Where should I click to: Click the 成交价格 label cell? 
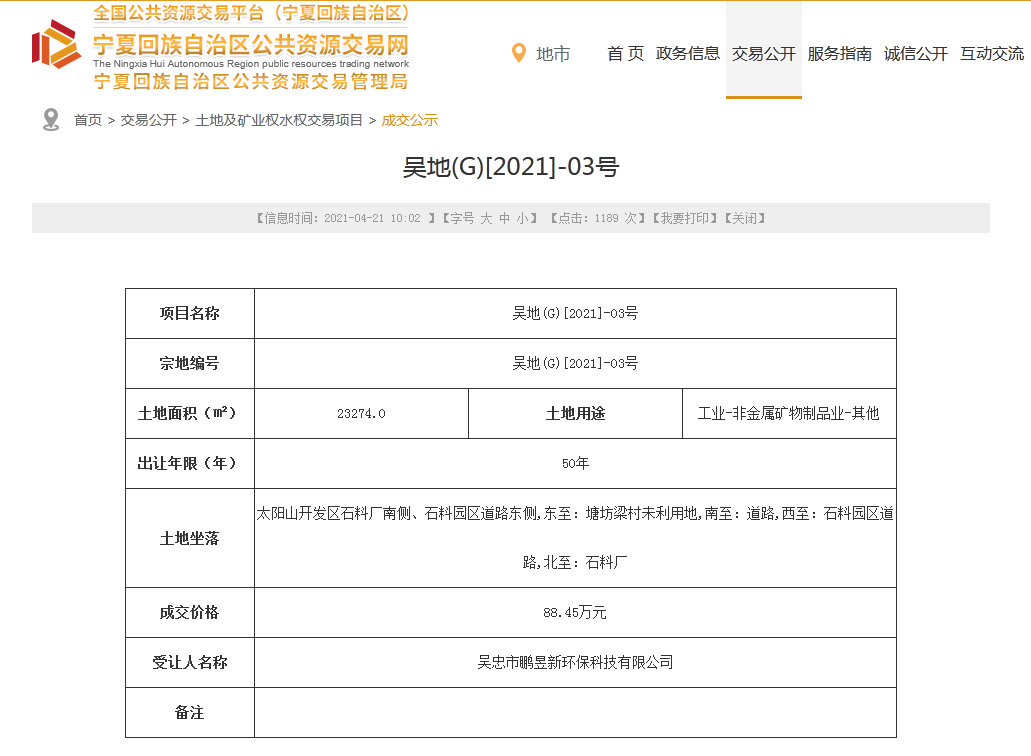click(190, 613)
